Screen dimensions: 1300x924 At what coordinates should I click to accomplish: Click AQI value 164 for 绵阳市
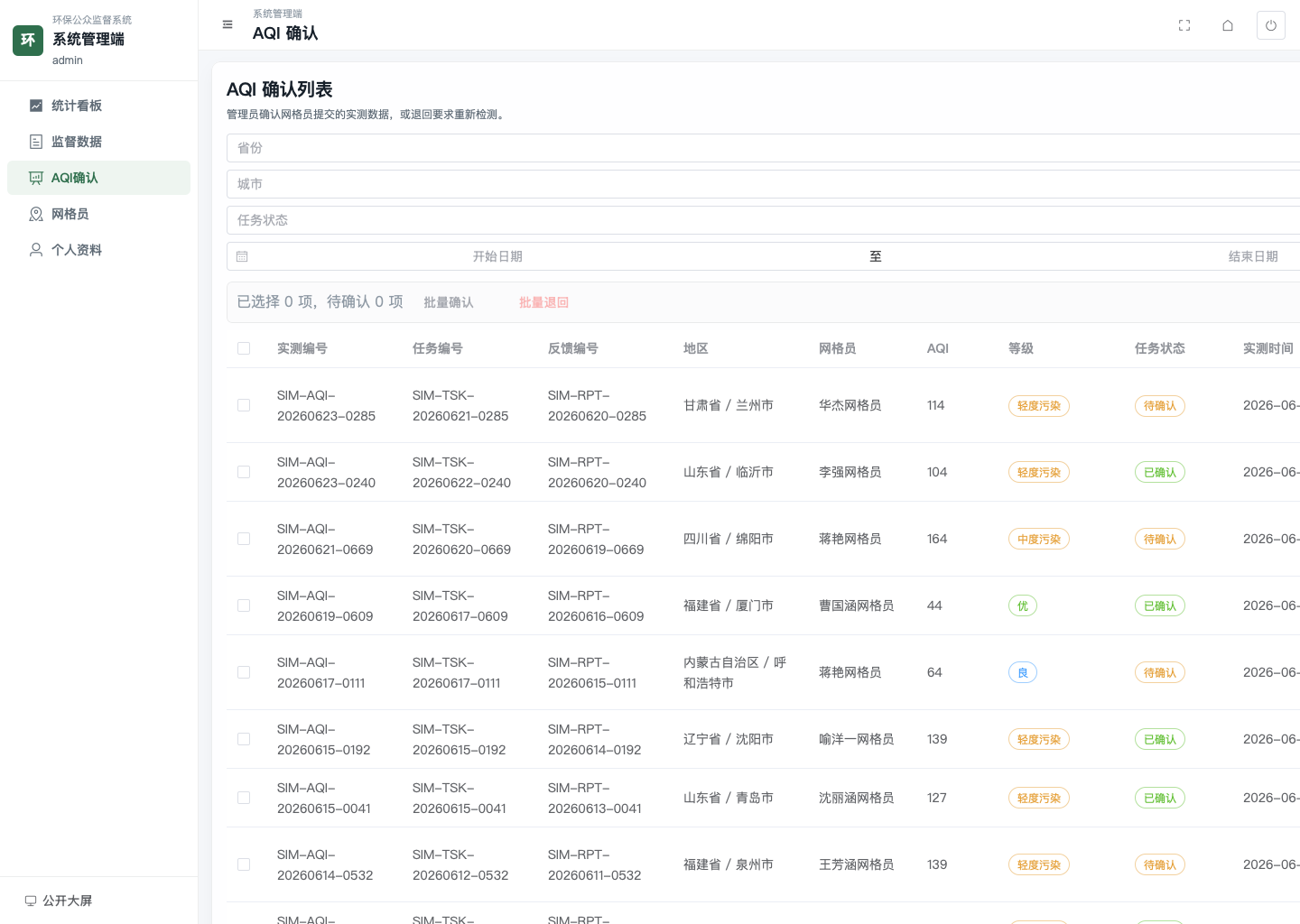click(x=937, y=539)
